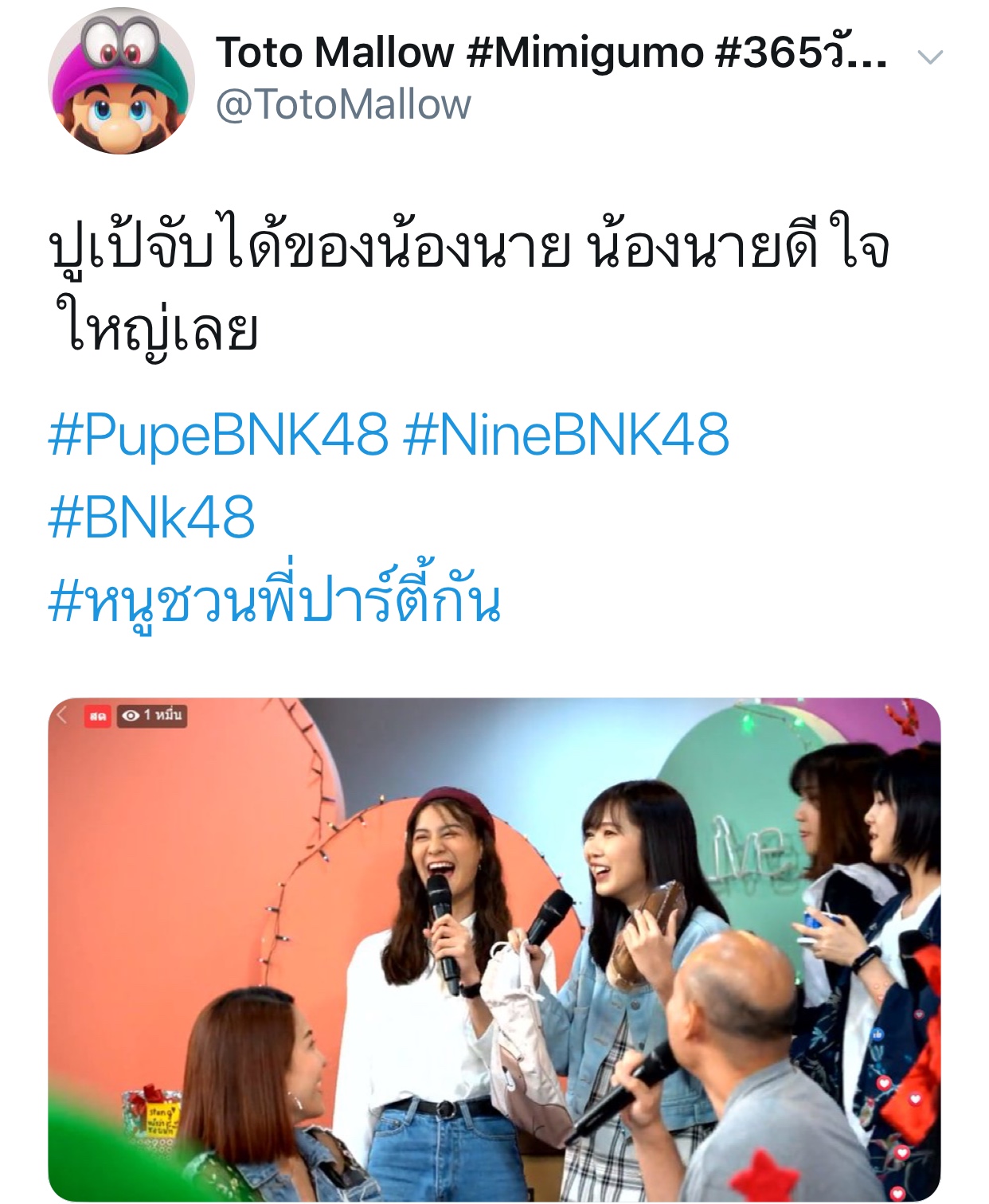989x1204 pixels.
Task: Tap the red สด live badge
Action: (98, 716)
